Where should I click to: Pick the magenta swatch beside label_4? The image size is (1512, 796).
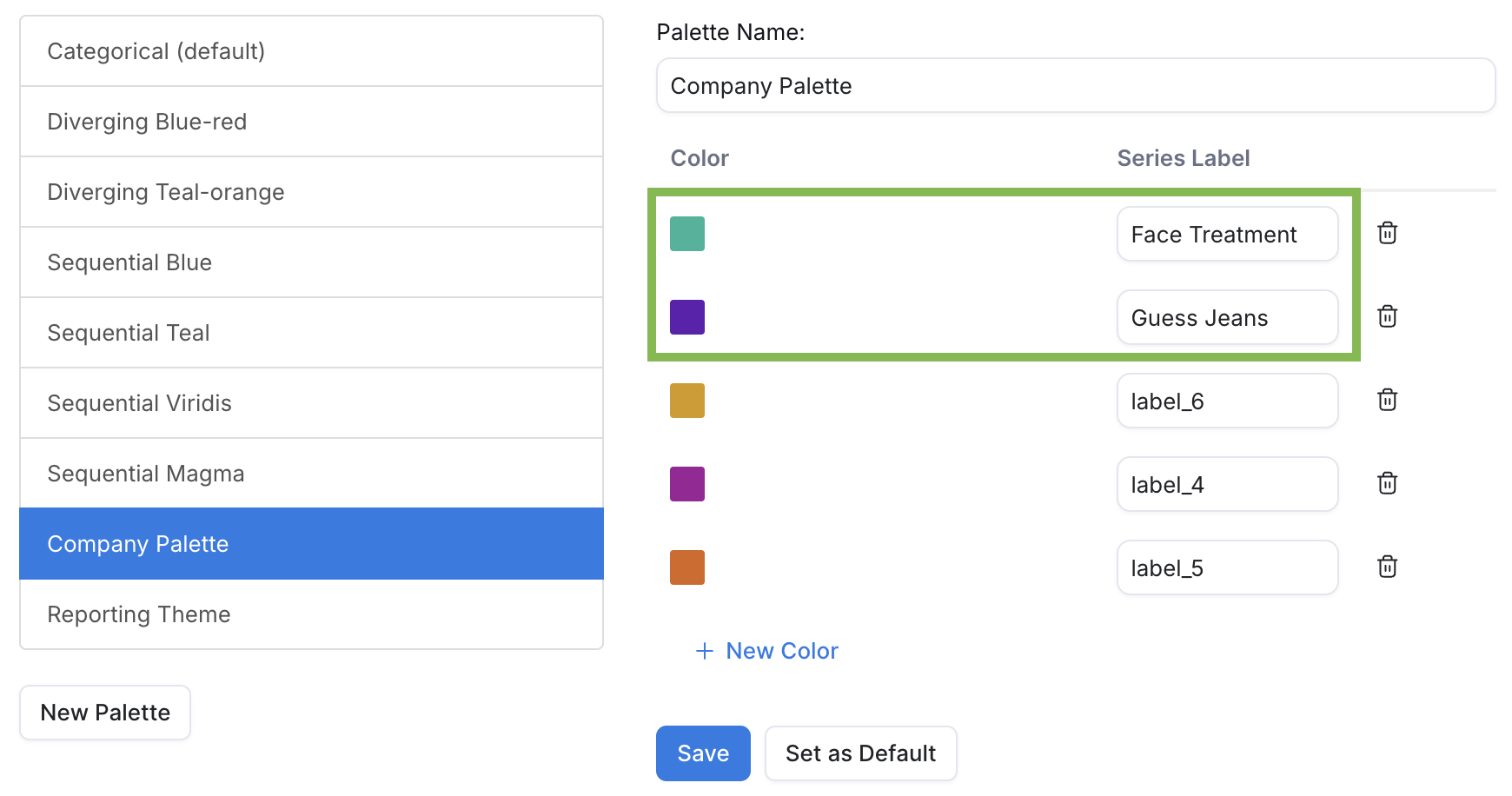tap(687, 483)
